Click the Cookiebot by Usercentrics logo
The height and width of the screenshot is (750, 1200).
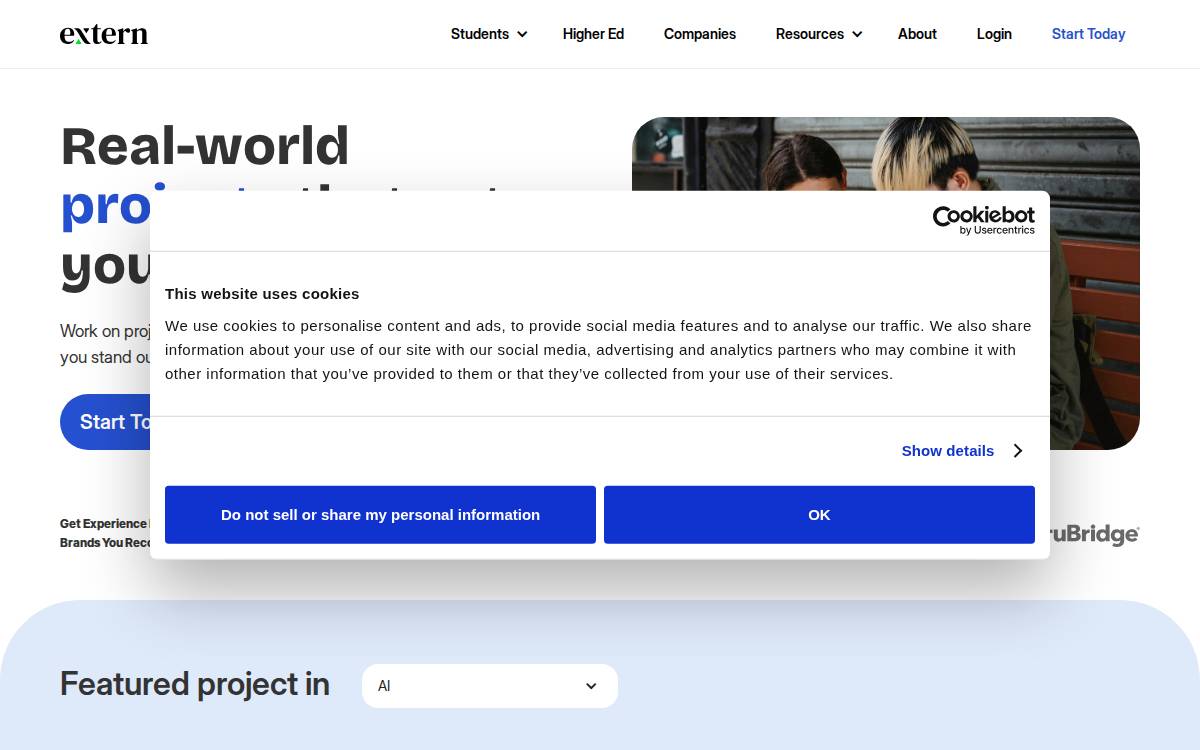click(984, 220)
